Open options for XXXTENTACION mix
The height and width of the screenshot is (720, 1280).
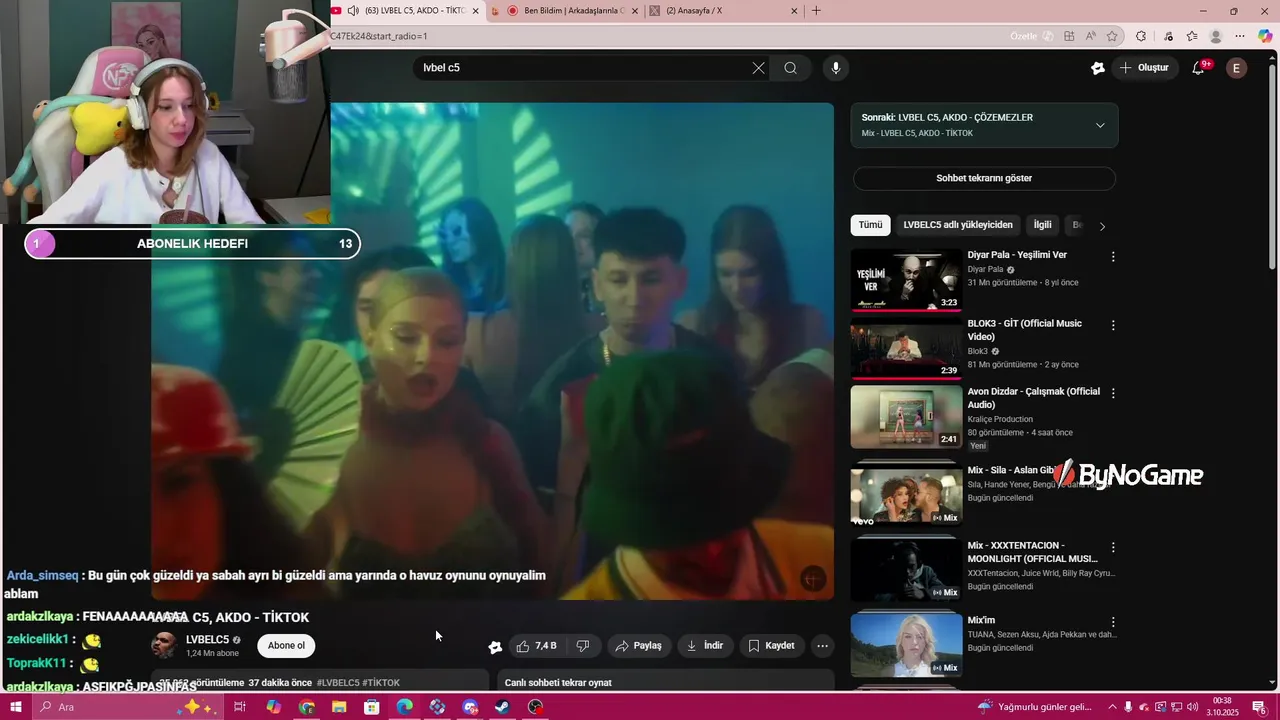coord(1113,548)
